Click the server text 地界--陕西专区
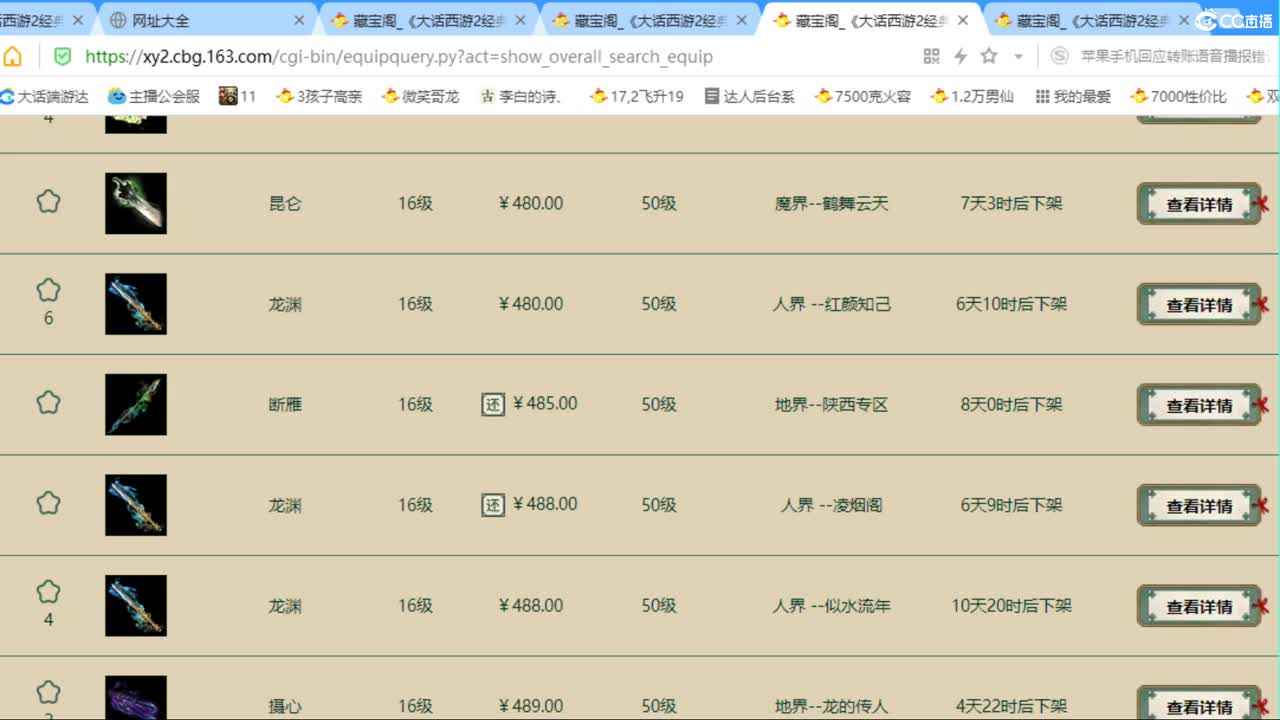 832,405
